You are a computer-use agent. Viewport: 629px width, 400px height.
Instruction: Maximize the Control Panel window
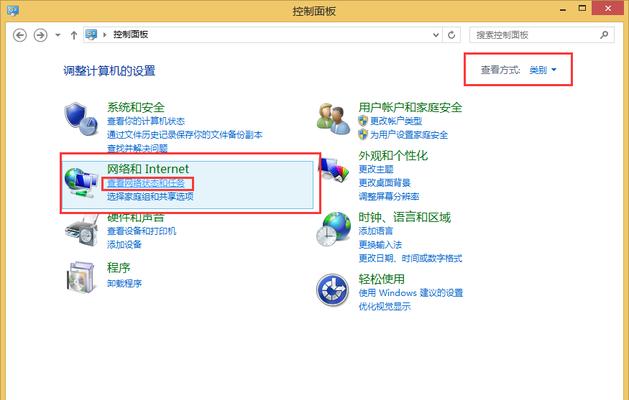pos(582,8)
